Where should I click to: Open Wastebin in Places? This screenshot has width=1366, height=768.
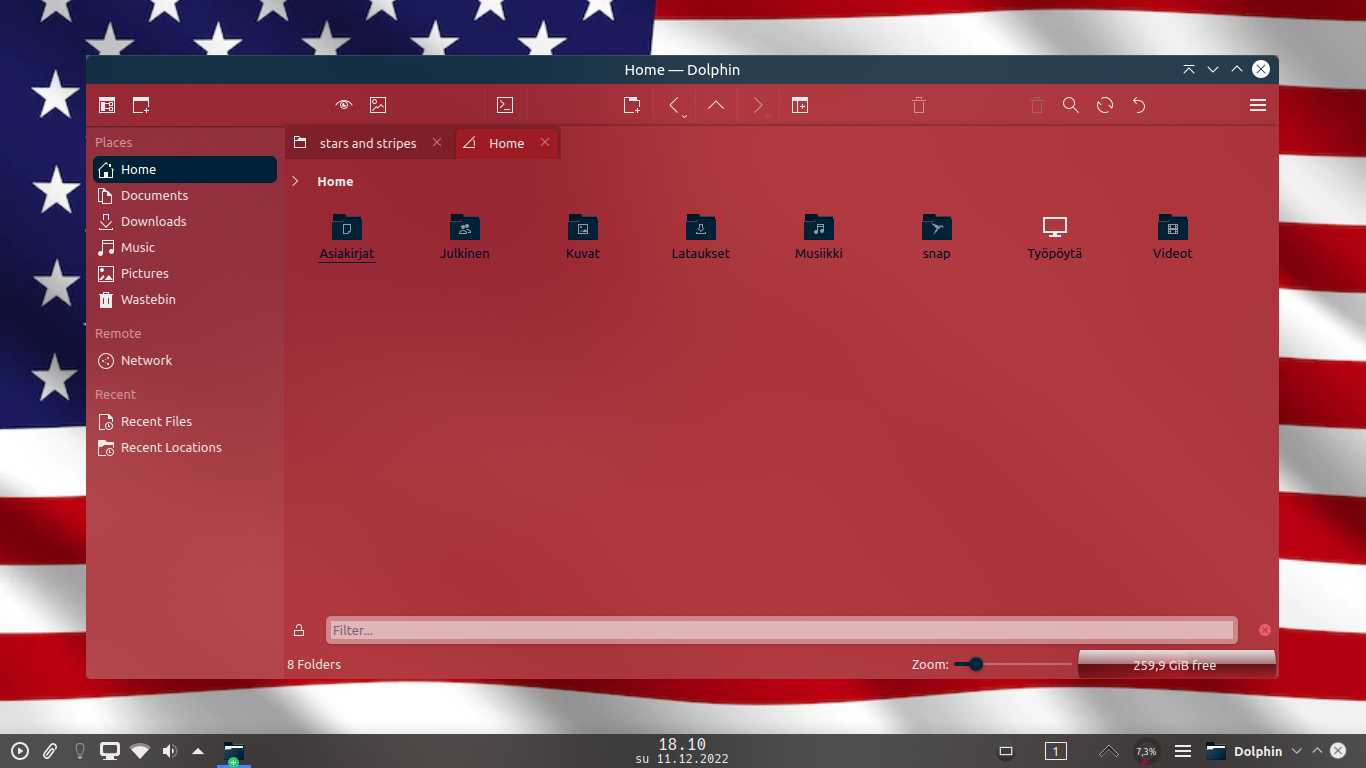185,300
